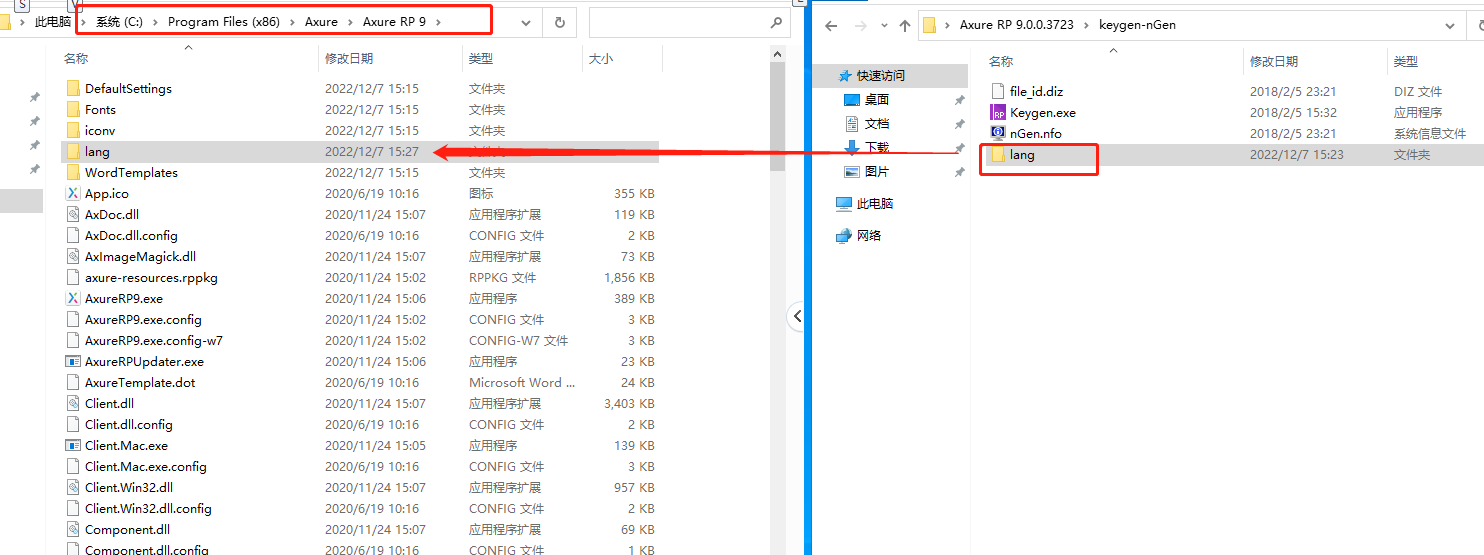Click Program Files (x86) breadcrumb
This screenshot has height=555, width=1484.
point(223,22)
